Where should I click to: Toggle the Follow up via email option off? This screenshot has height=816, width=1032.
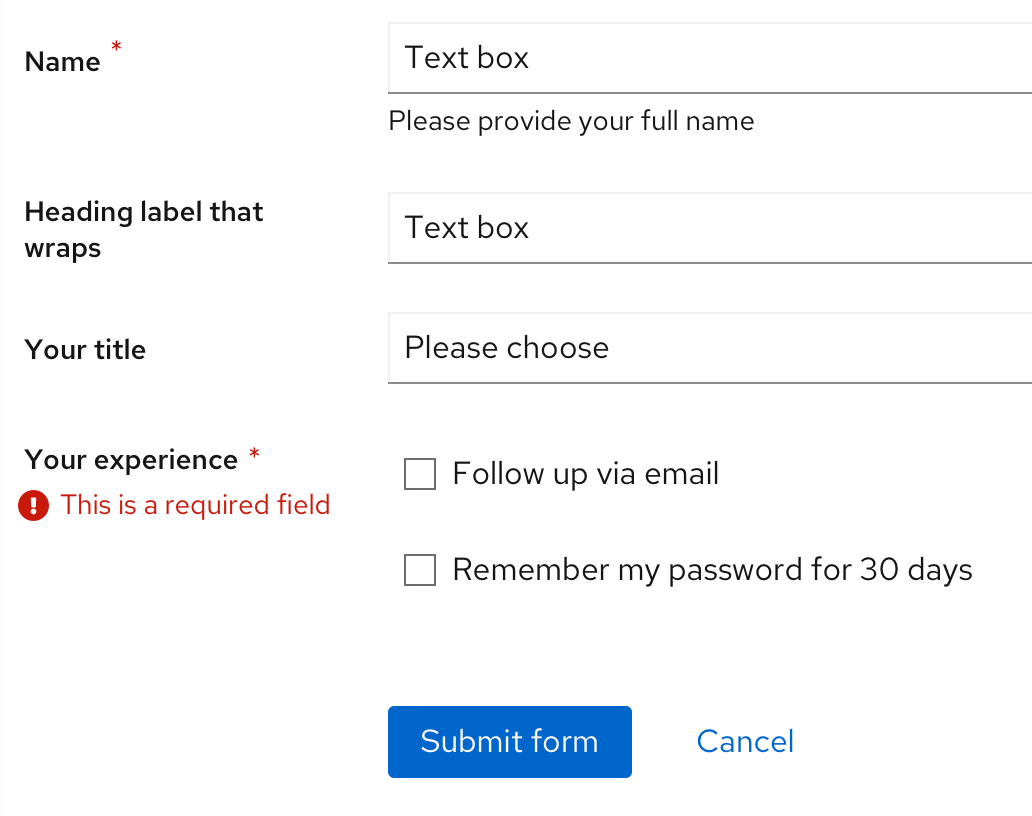[x=419, y=473]
